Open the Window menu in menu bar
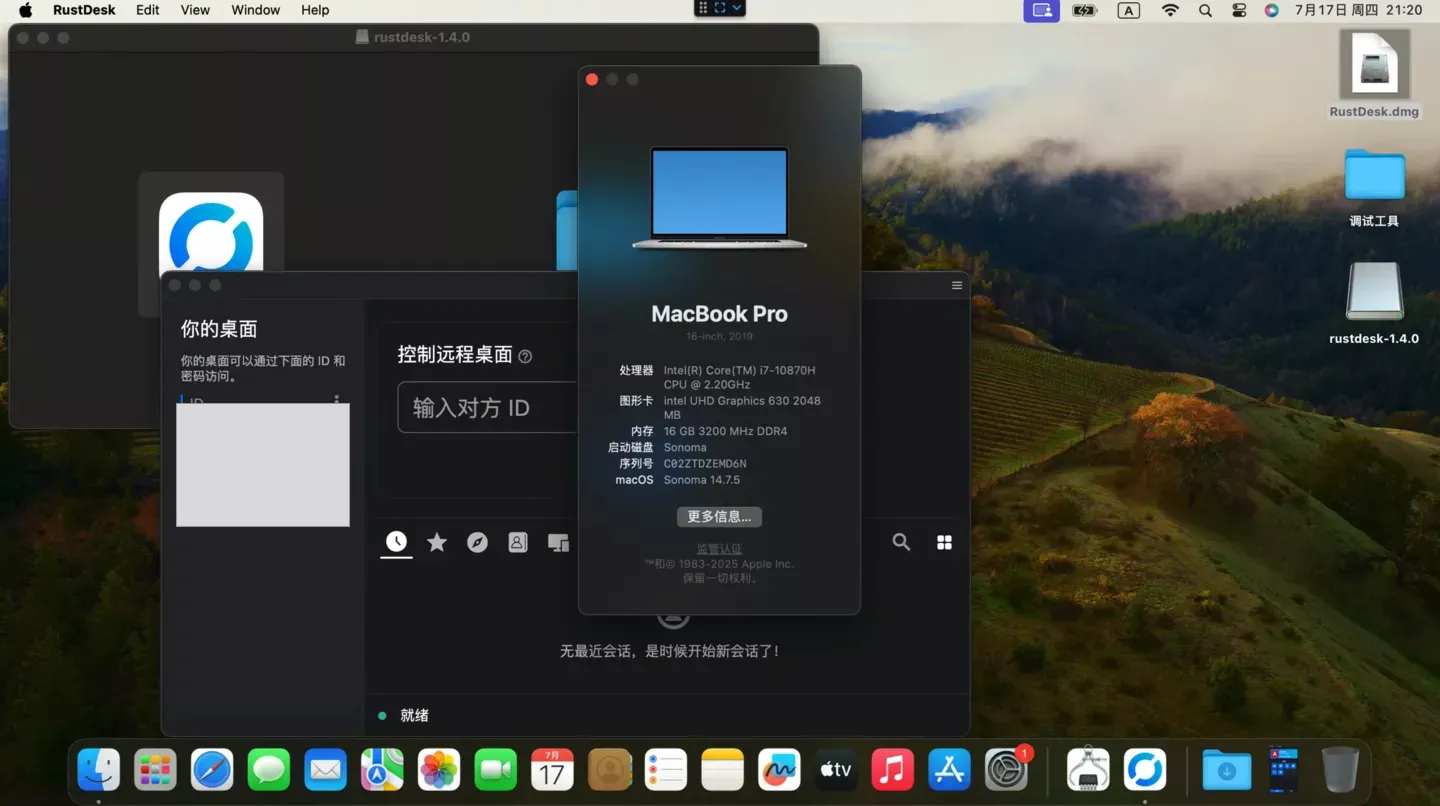Screen dimensions: 1440x806 coord(256,10)
